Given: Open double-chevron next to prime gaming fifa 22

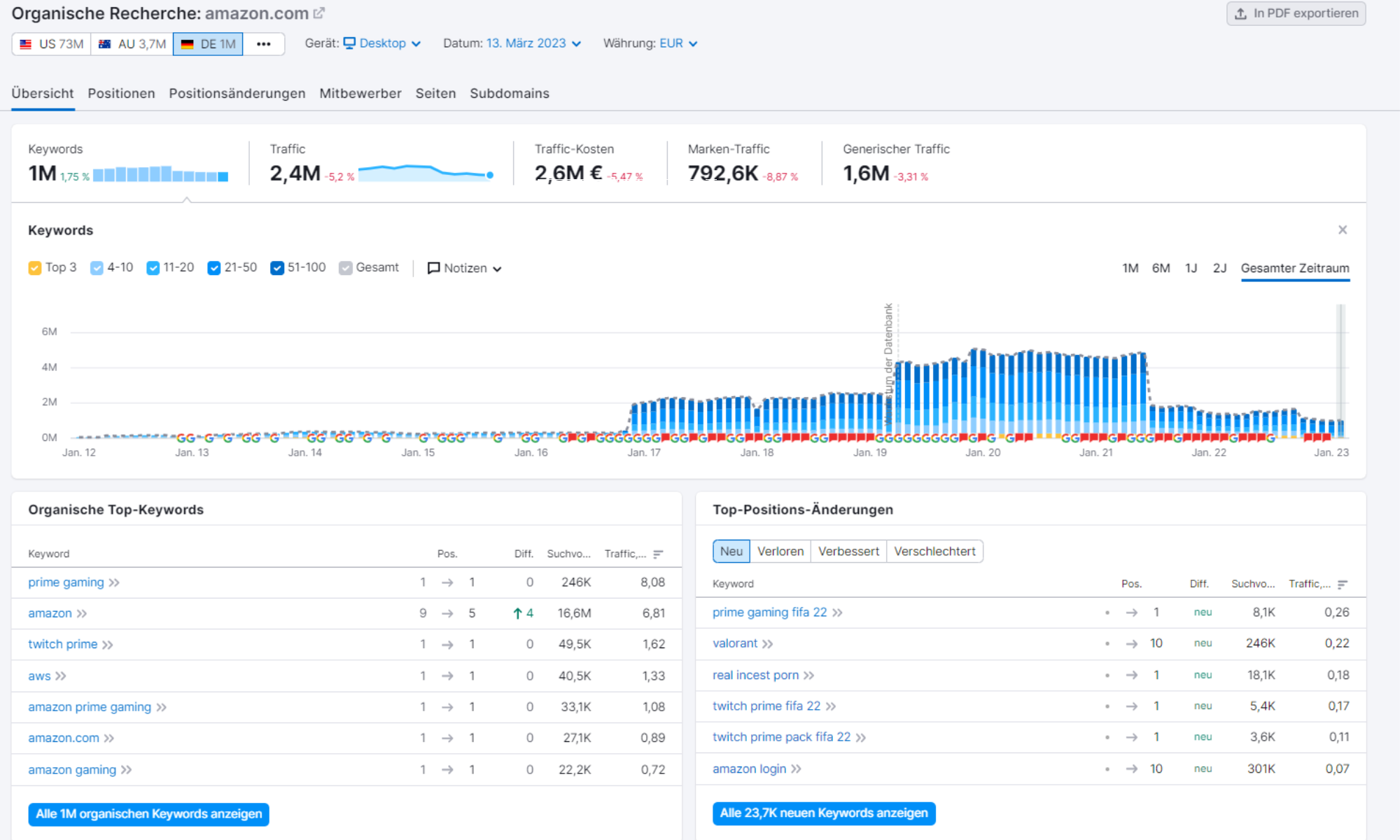Looking at the screenshot, I should pyautogui.click(x=837, y=613).
